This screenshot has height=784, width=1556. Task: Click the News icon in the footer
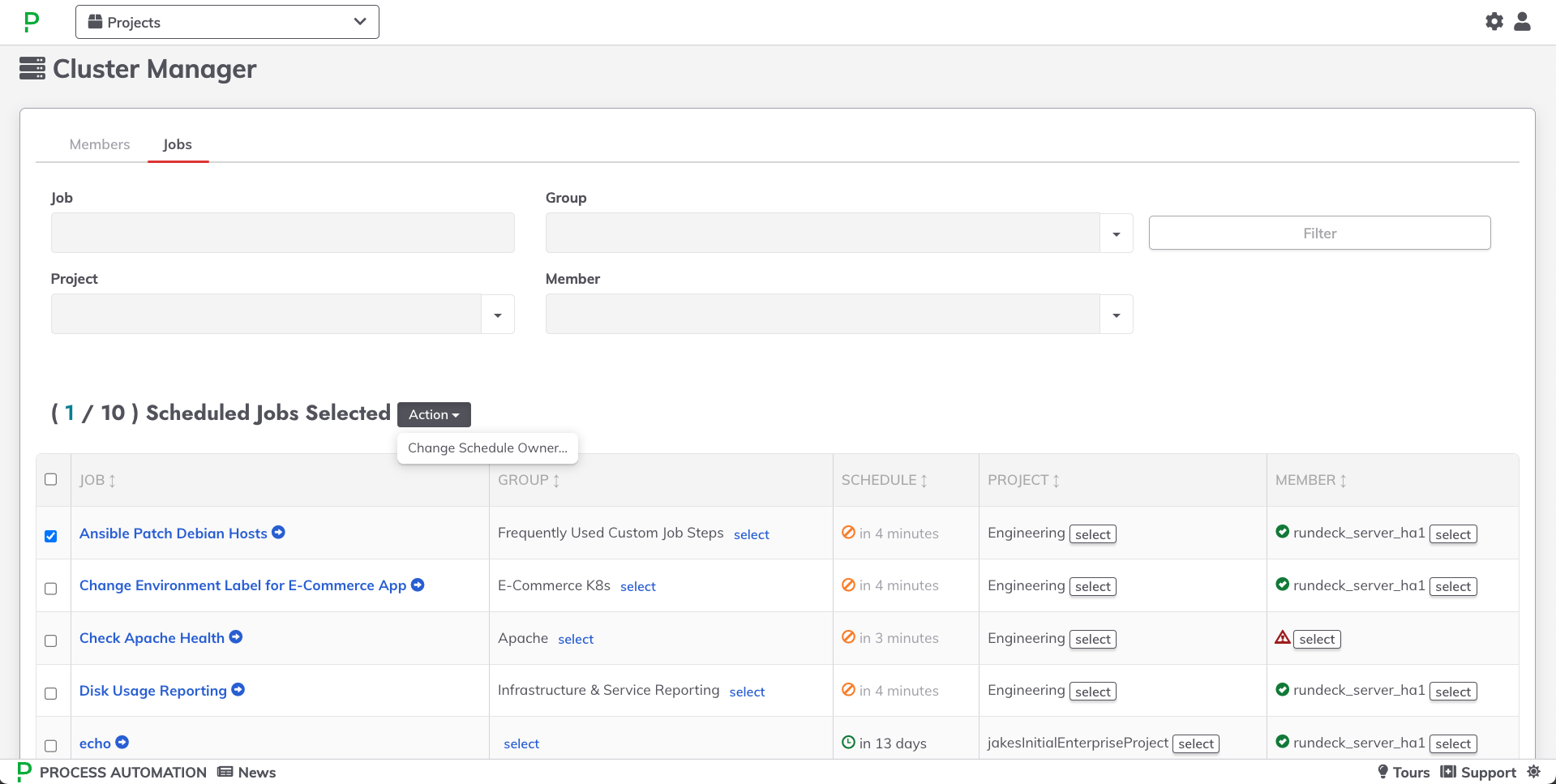[225, 772]
